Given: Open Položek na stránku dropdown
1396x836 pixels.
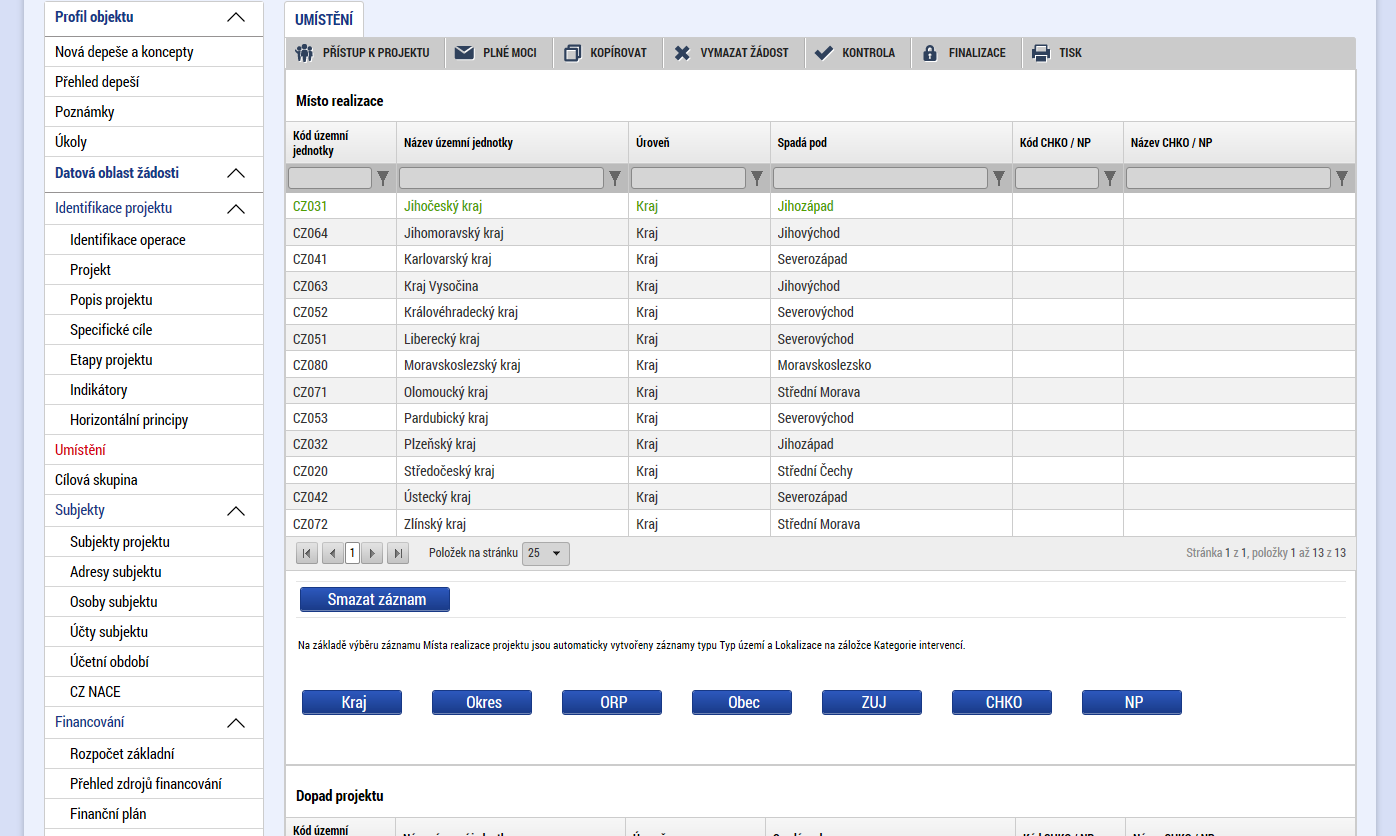Looking at the screenshot, I should click(x=546, y=553).
